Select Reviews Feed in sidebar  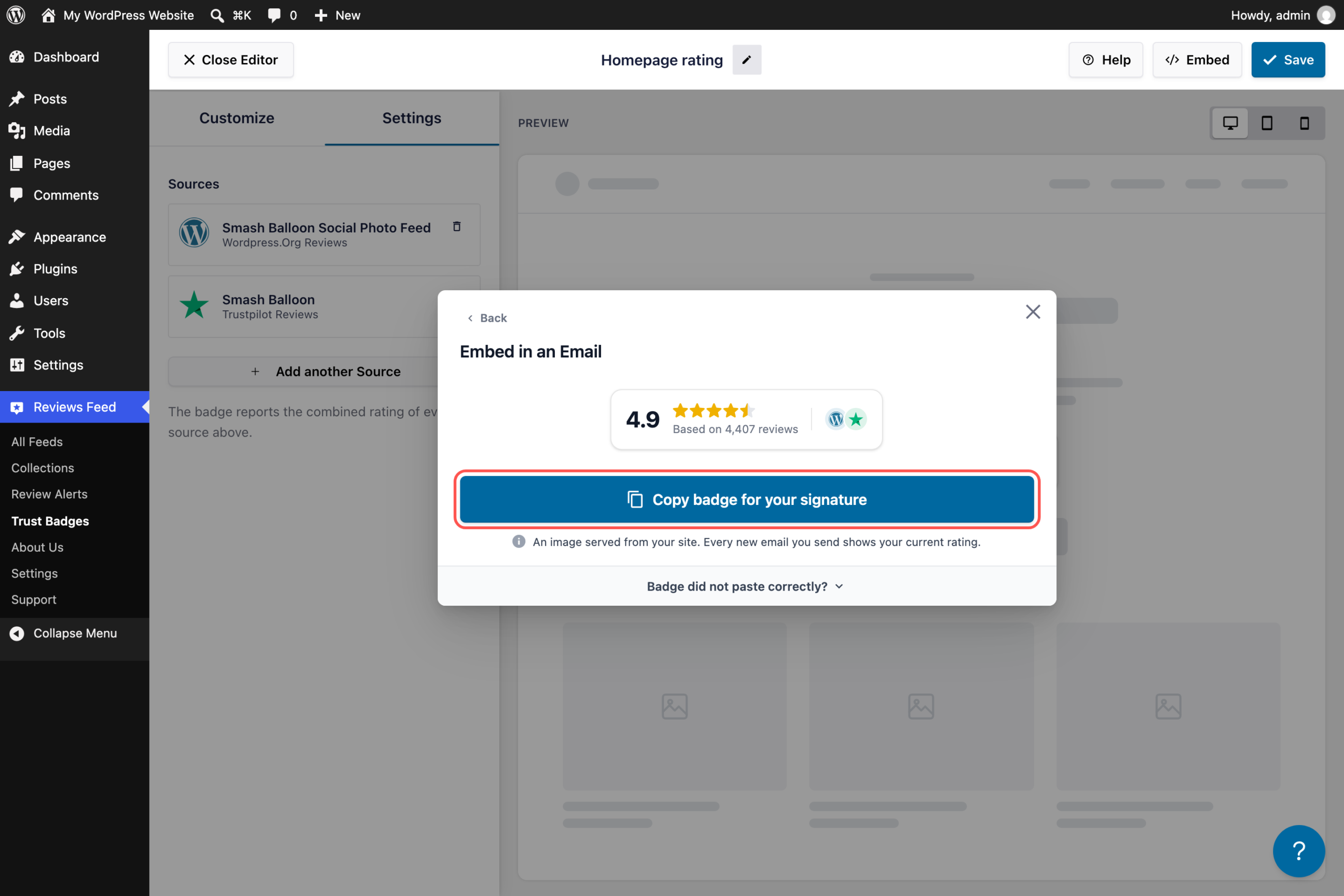(x=74, y=407)
